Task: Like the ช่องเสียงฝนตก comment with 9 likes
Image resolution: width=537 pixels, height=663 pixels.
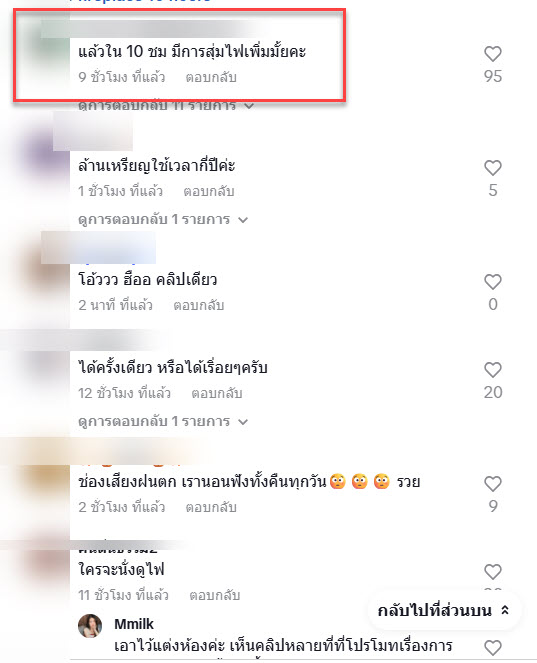Action: pos(493,484)
